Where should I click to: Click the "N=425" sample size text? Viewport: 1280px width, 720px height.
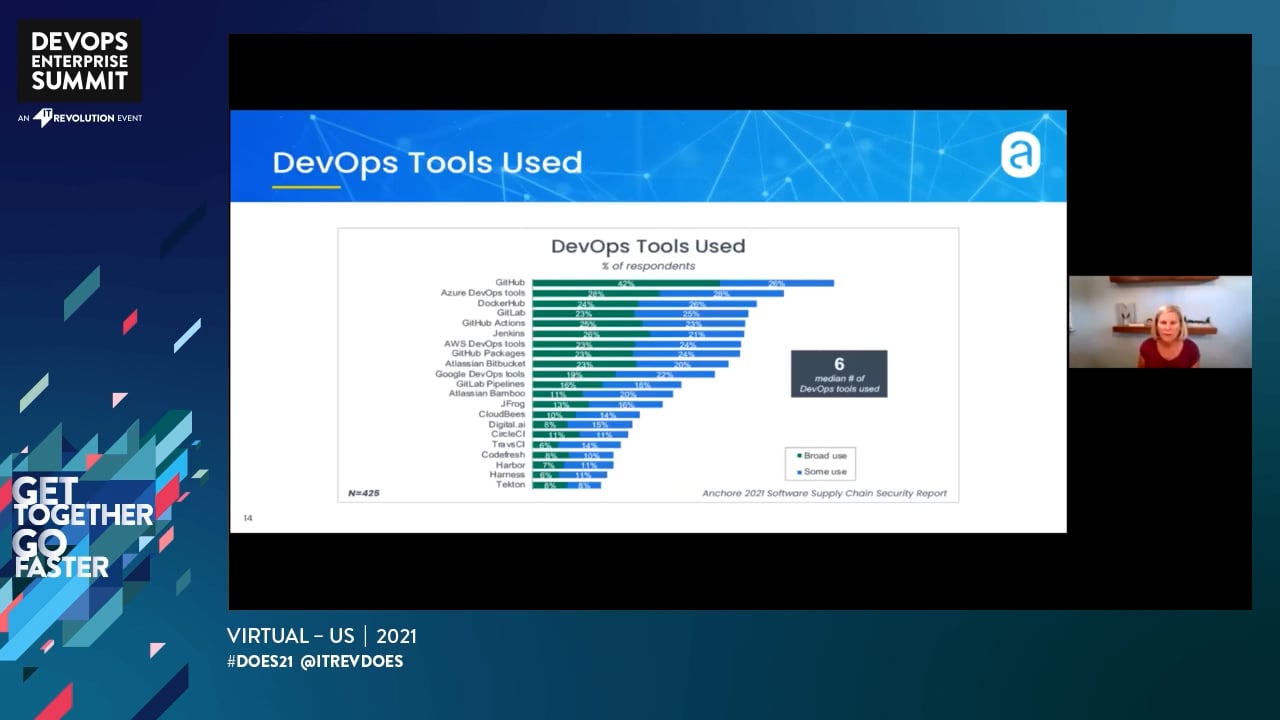click(364, 493)
